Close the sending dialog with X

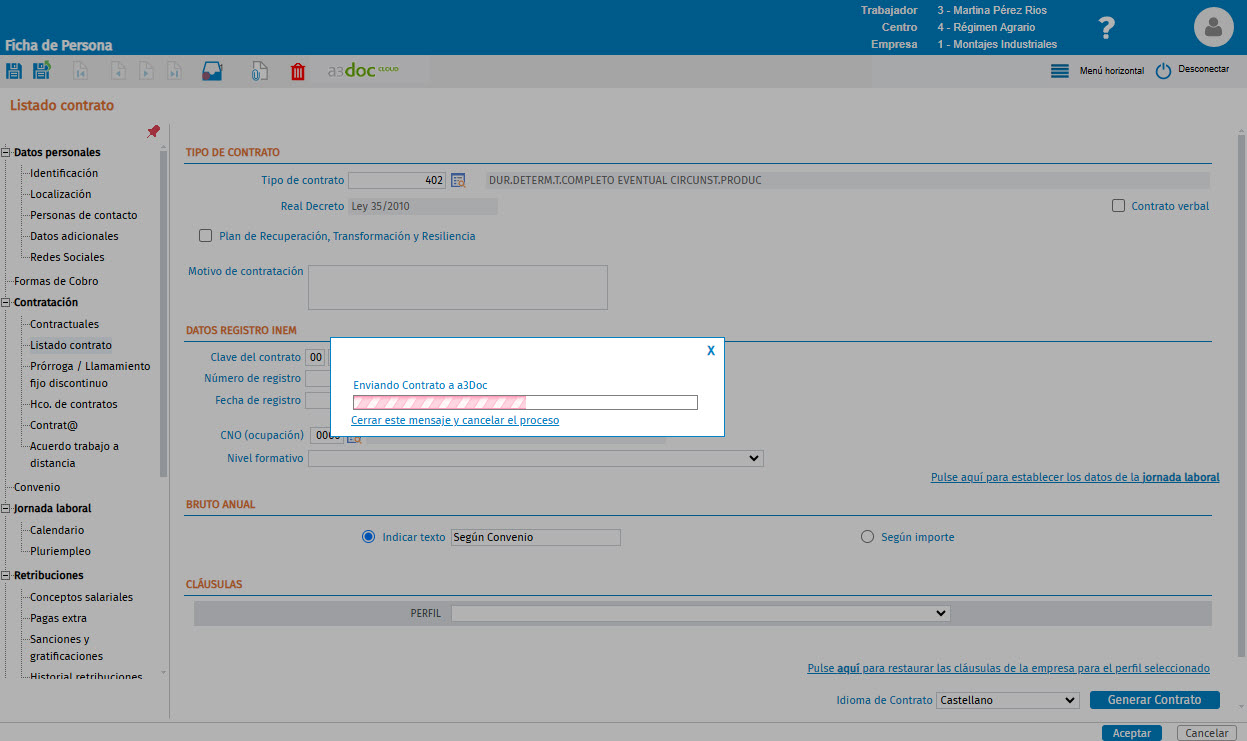(x=711, y=351)
